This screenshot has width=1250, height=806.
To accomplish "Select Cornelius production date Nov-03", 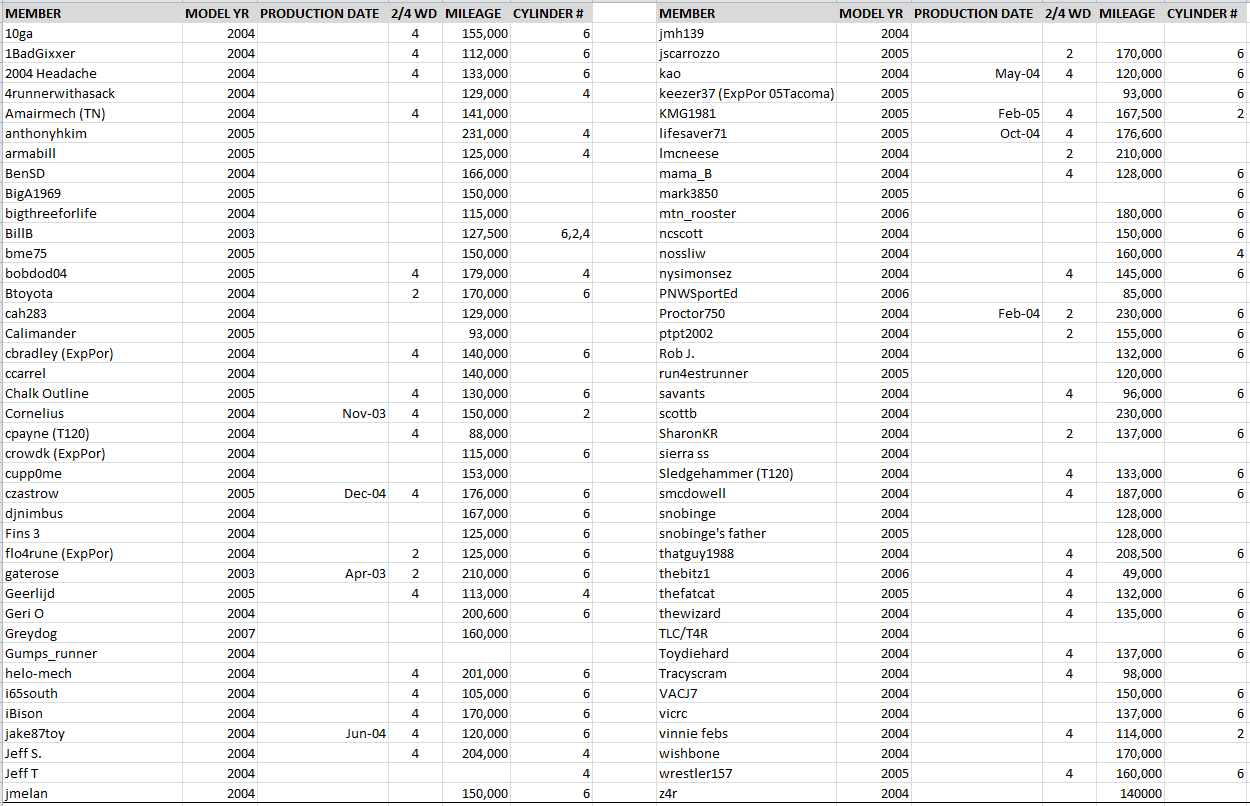I will click(x=323, y=413).
